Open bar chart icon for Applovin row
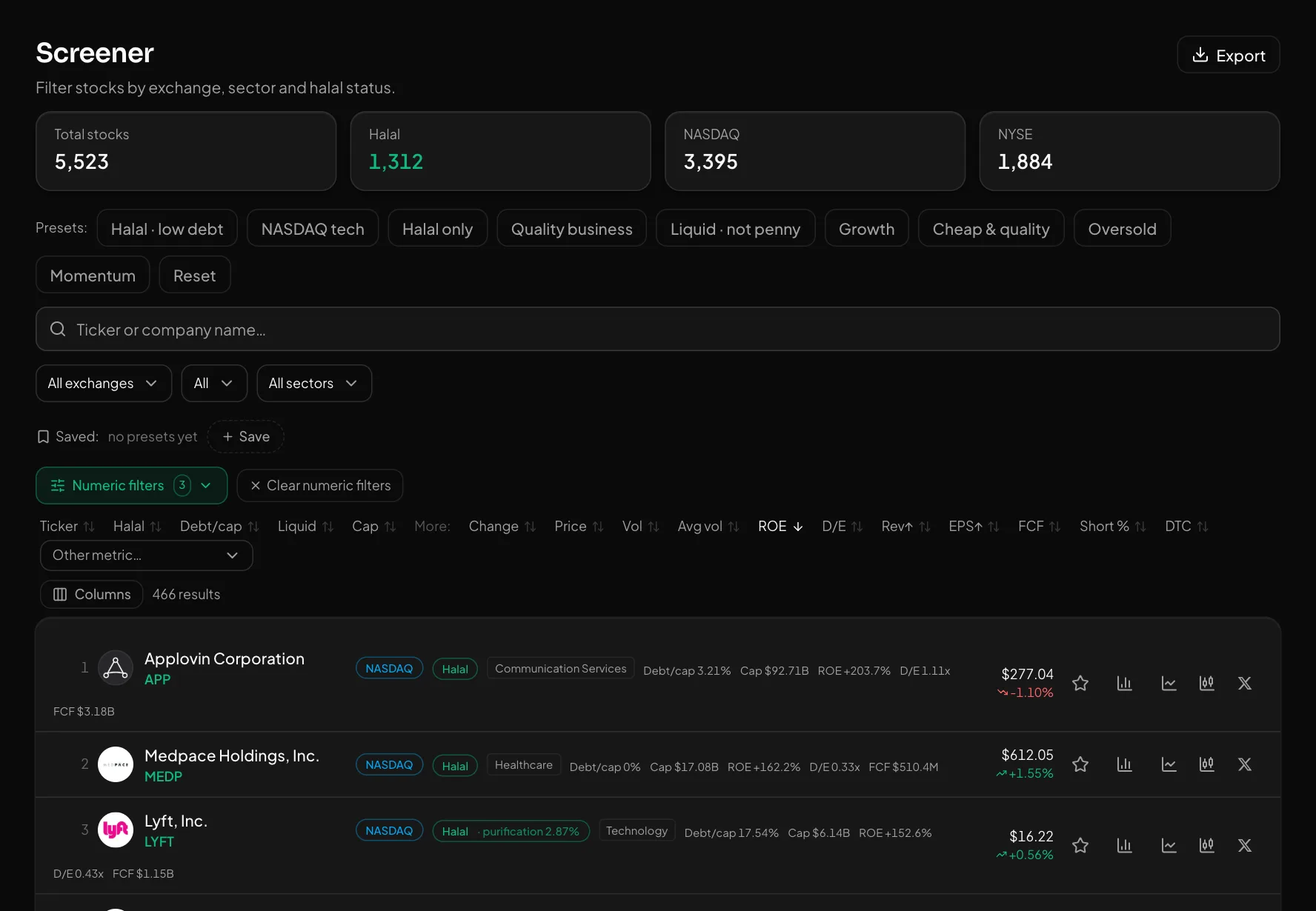Screen dimensions: 1316x911 point(1125,683)
